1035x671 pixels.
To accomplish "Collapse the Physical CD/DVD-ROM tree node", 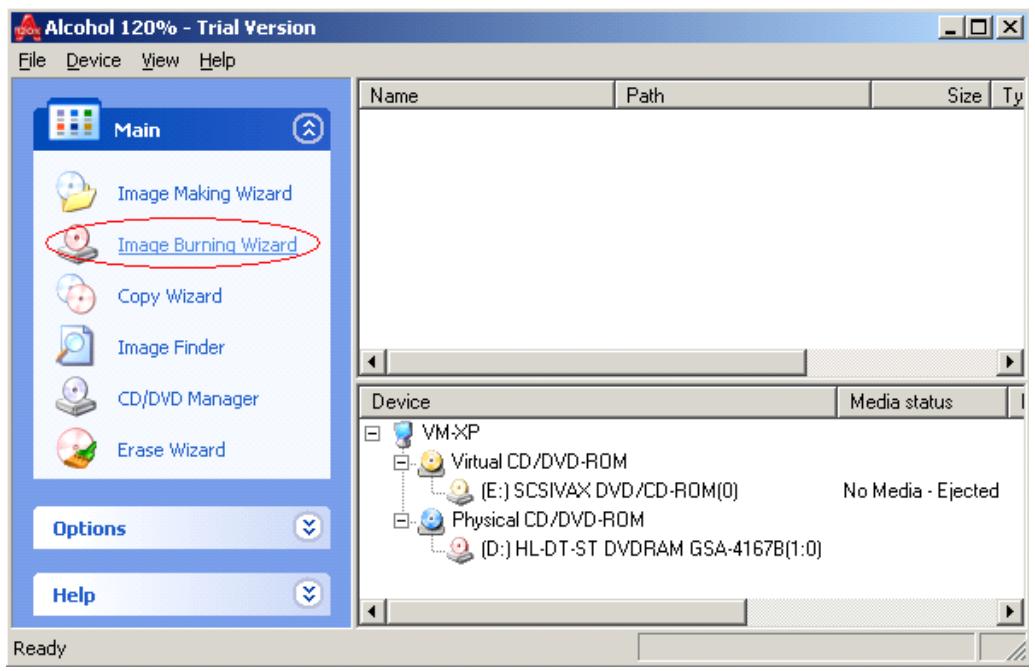I will click(401, 521).
